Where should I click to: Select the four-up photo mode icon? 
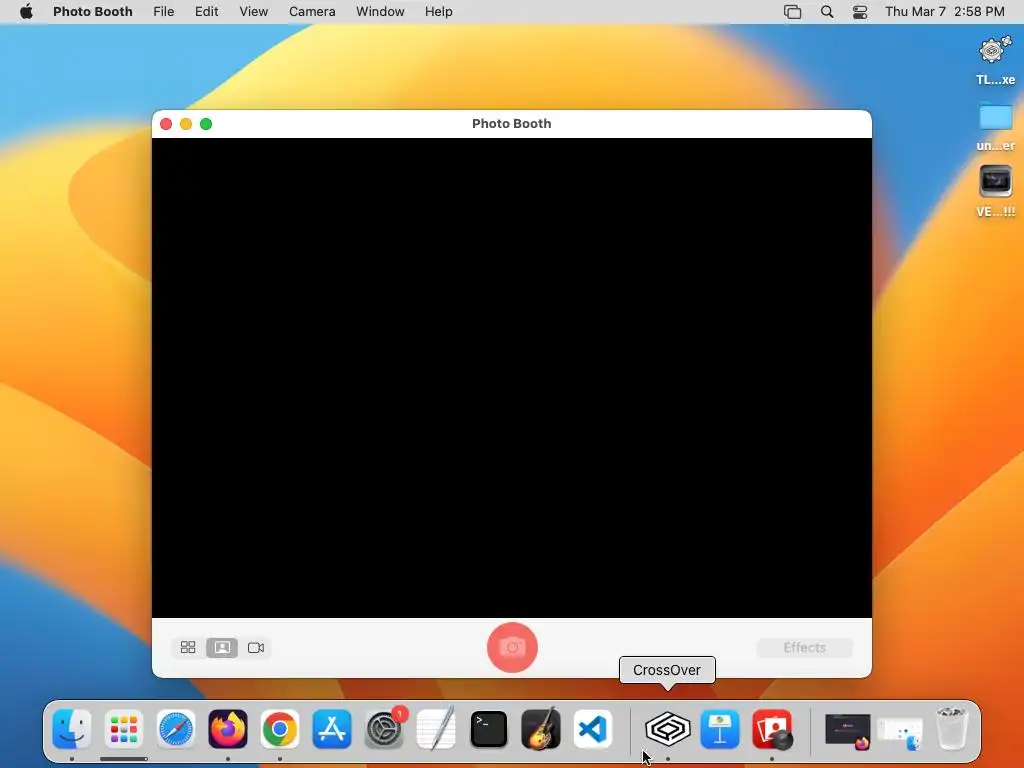(188, 647)
